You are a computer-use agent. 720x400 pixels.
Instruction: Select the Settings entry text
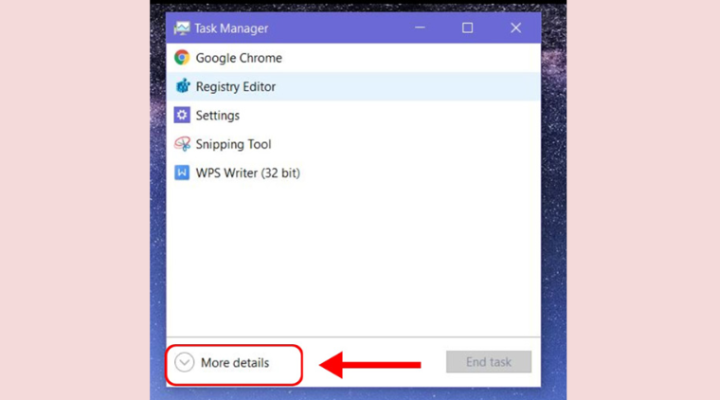218,116
